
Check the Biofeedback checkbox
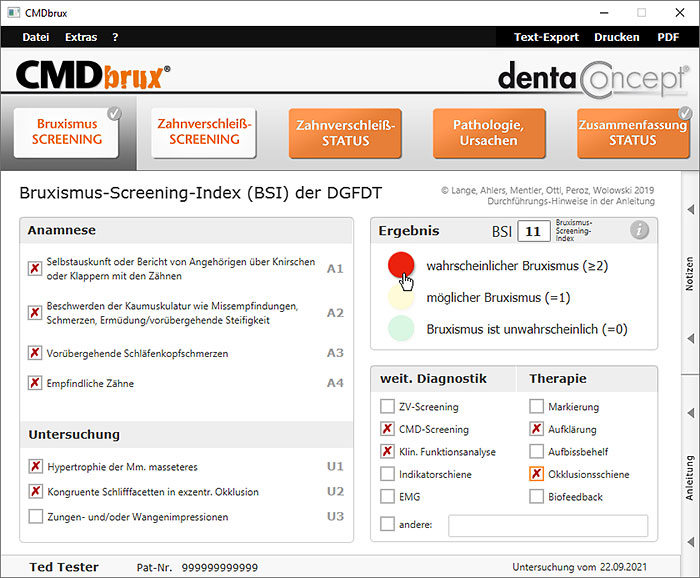point(536,496)
